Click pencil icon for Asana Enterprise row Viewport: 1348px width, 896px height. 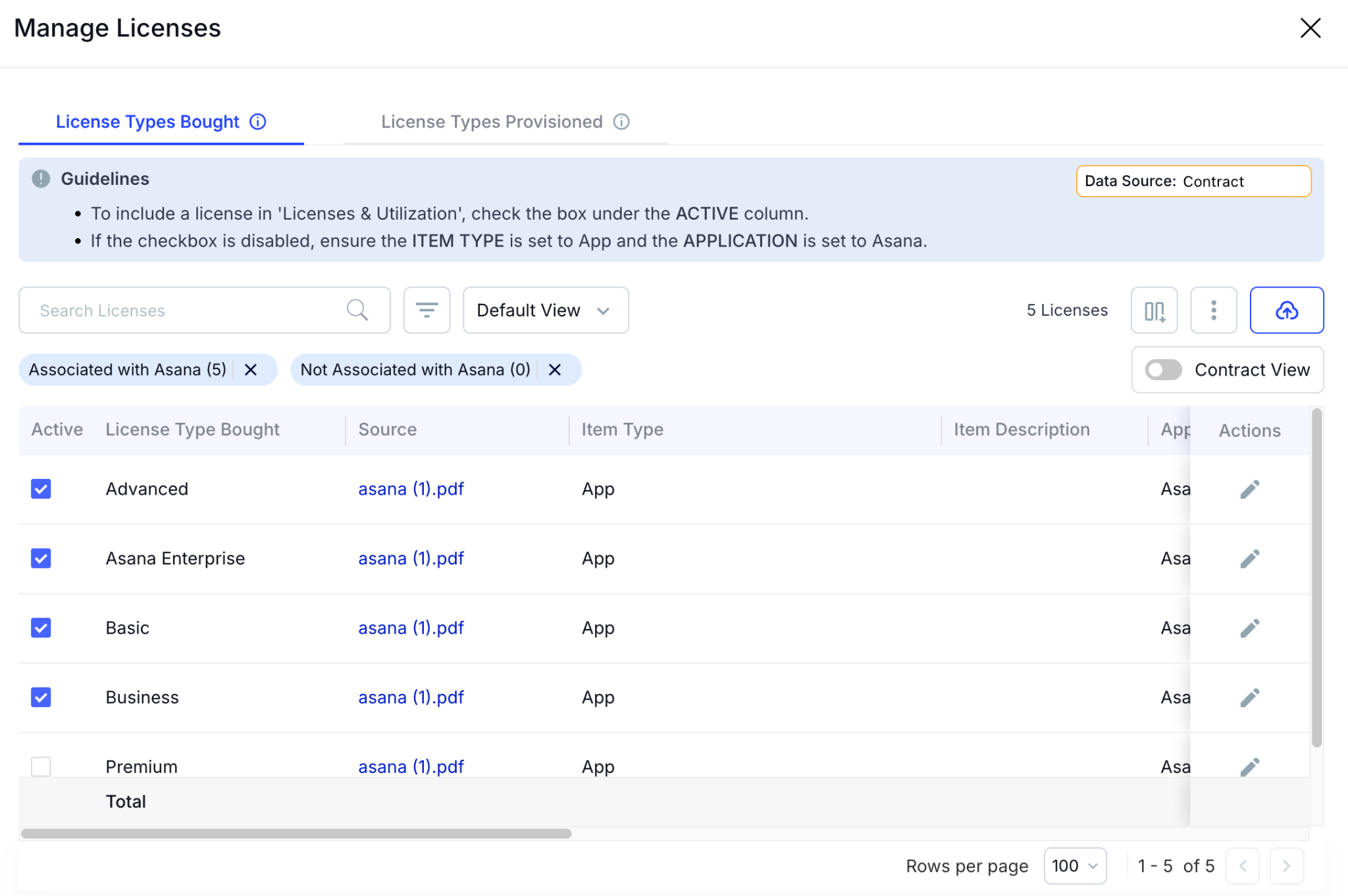[x=1249, y=559]
